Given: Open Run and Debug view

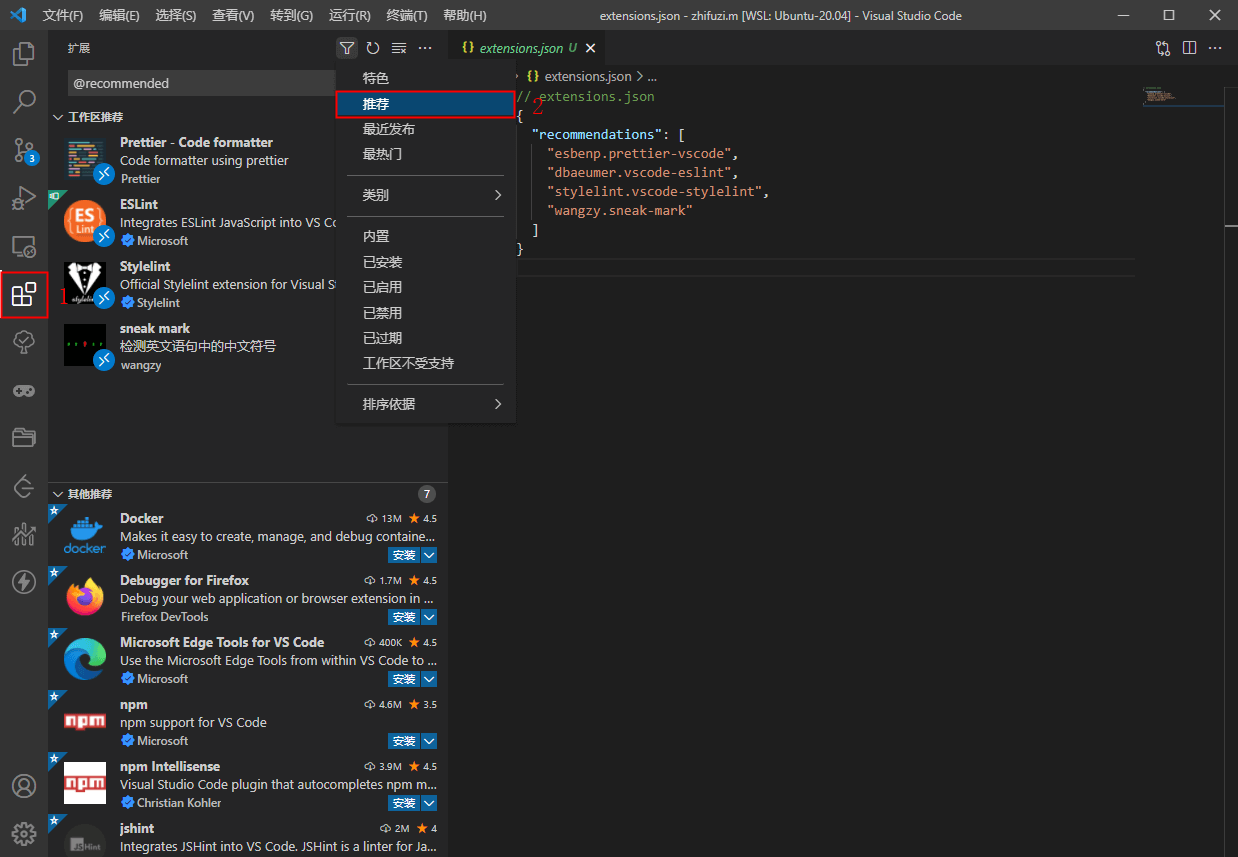Looking at the screenshot, I should pyautogui.click(x=24, y=198).
